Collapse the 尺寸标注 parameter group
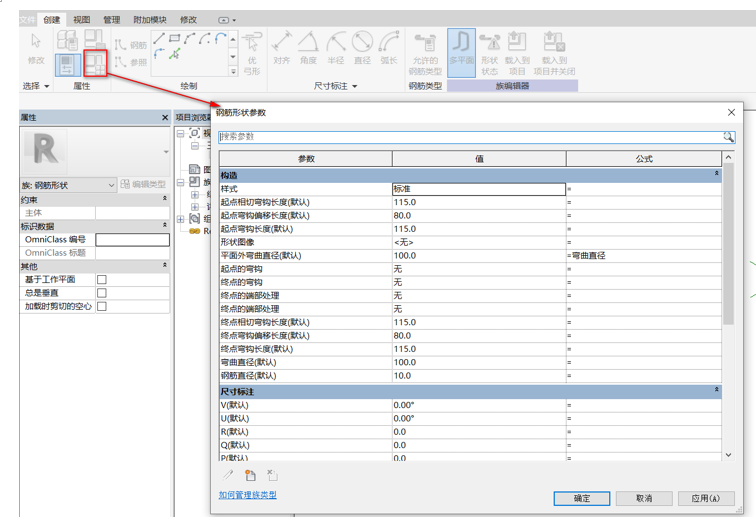Screen dimensions: 756x531 tap(716, 391)
